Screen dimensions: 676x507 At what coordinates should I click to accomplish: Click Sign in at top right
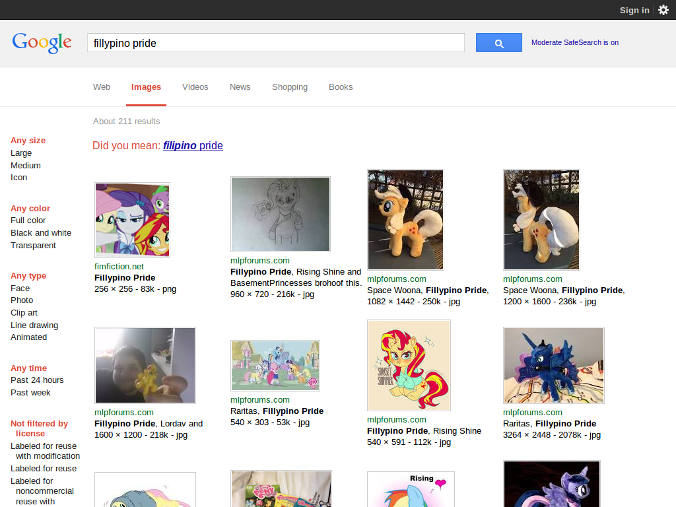tap(634, 10)
